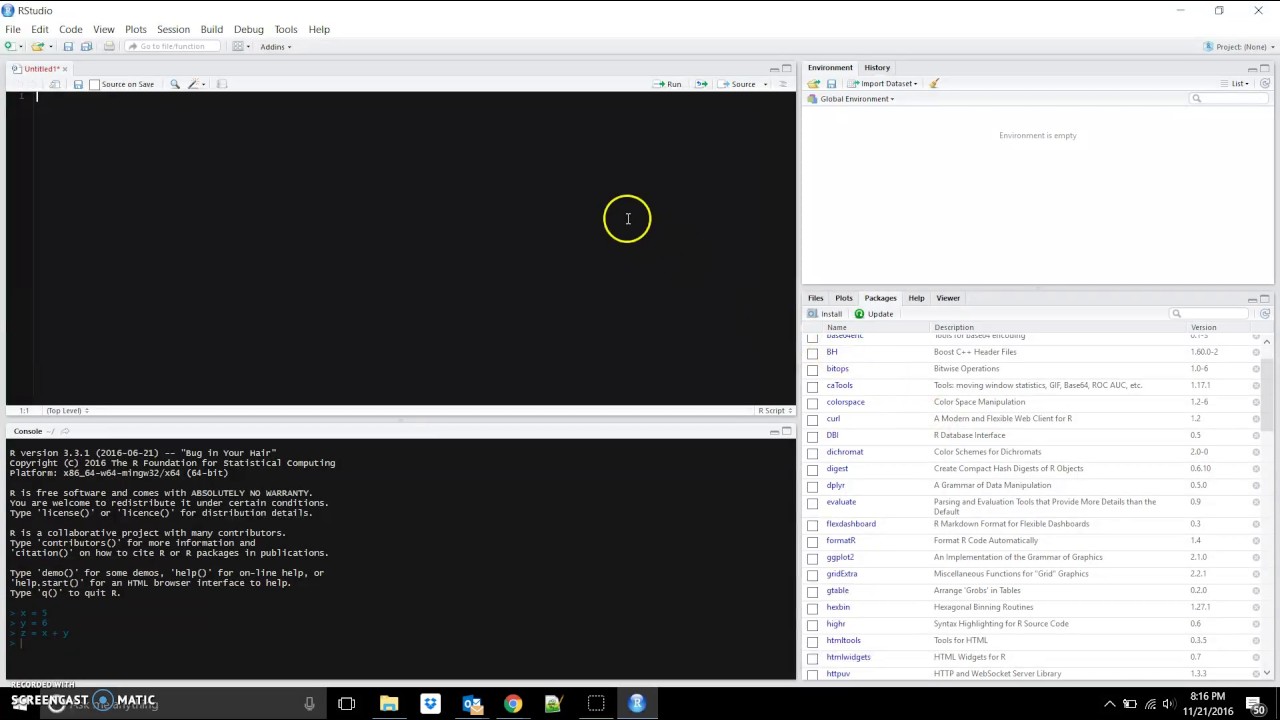This screenshot has width=1280, height=720.
Task: Open Outlook from the taskbar
Action: [x=472, y=704]
